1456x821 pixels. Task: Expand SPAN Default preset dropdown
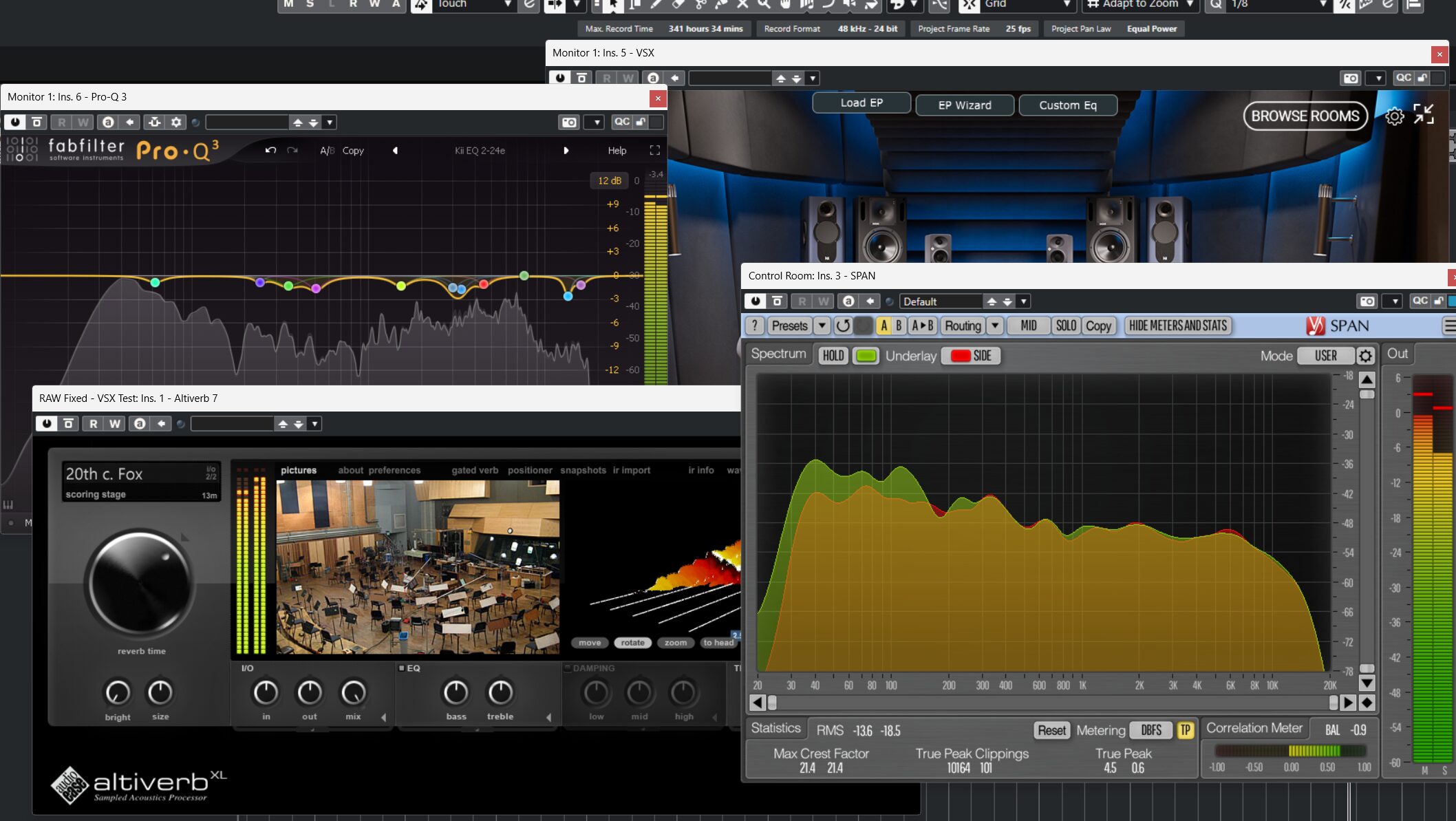pyautogui.click(x=1024, y=301)
